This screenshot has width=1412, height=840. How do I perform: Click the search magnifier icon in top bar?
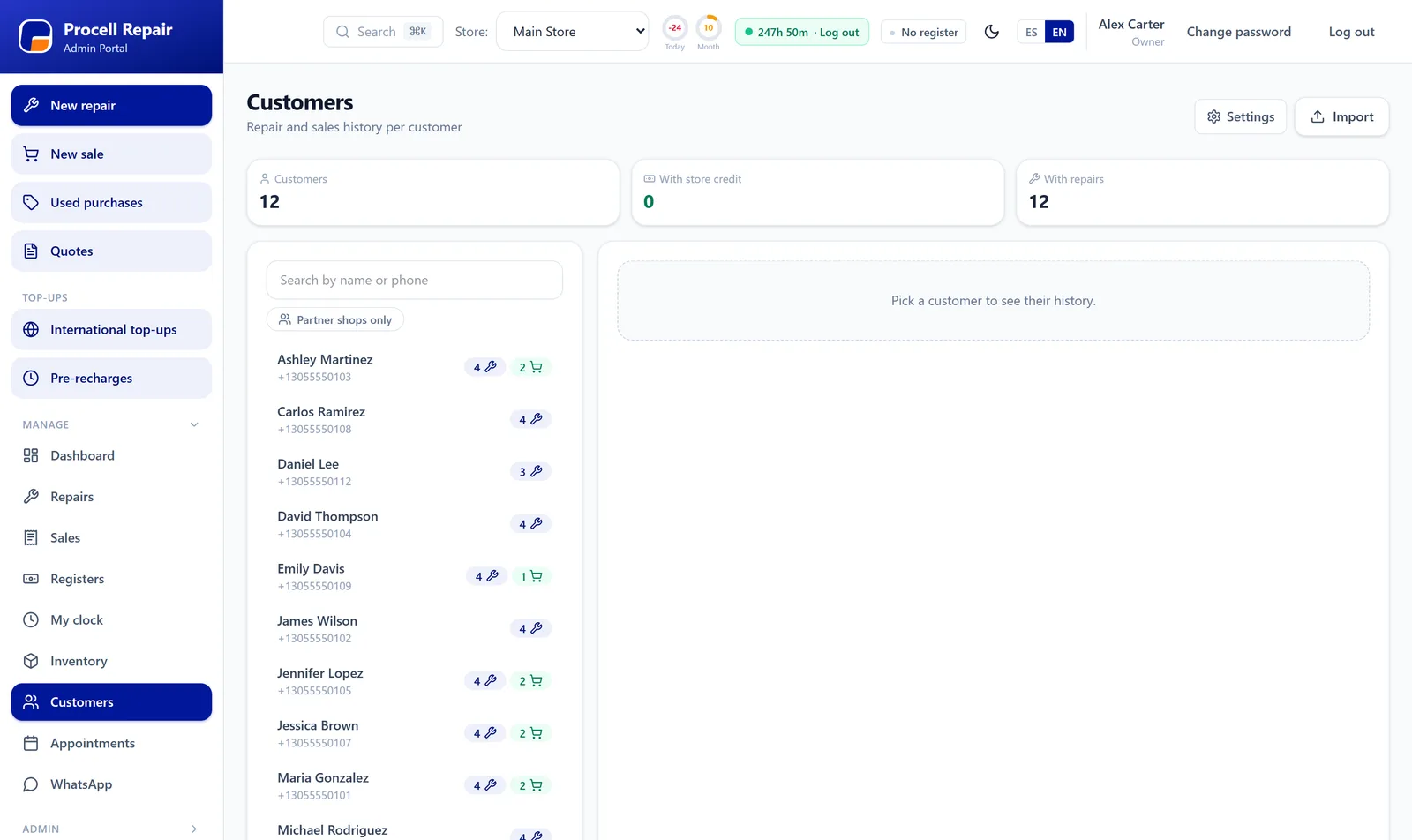click(342, 32)
